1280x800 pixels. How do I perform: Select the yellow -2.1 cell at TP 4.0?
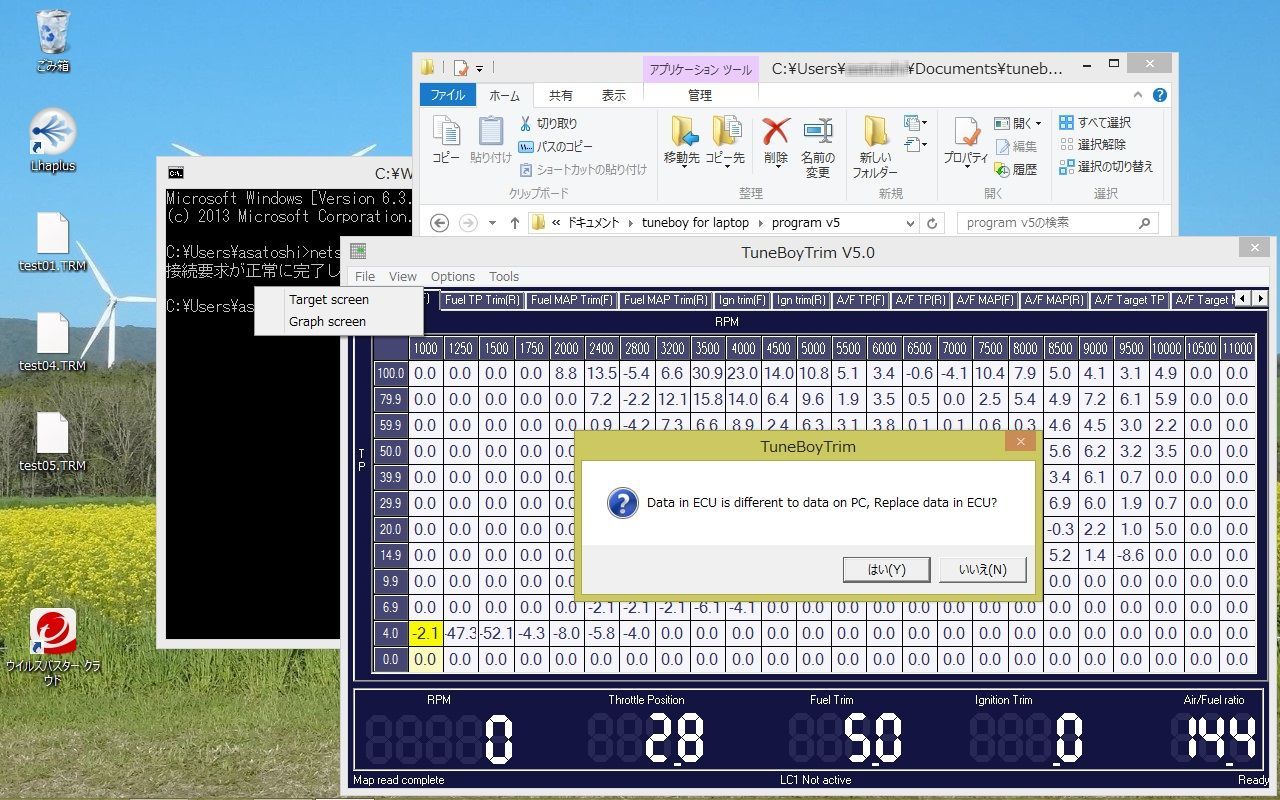point(426,633)
